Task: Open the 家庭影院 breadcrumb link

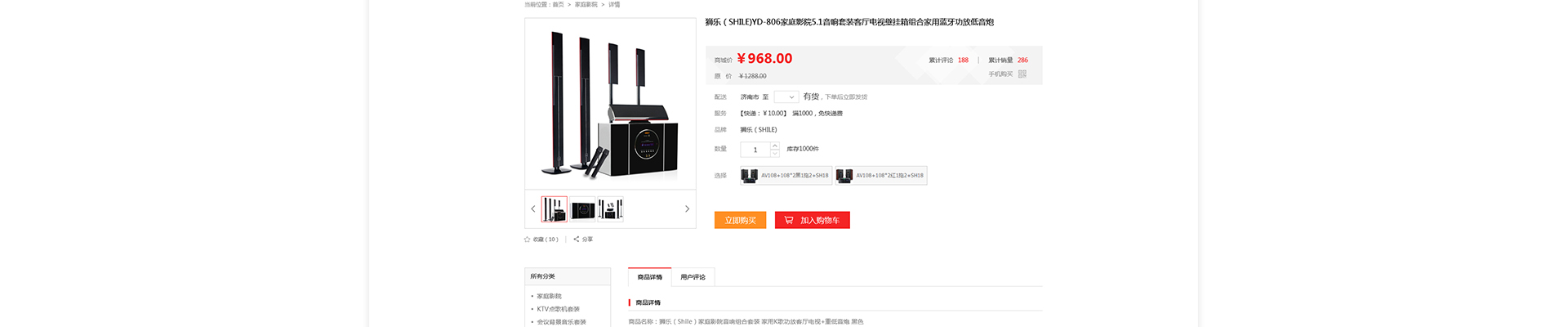Action: pyautogui.click(x=586, y=5)
